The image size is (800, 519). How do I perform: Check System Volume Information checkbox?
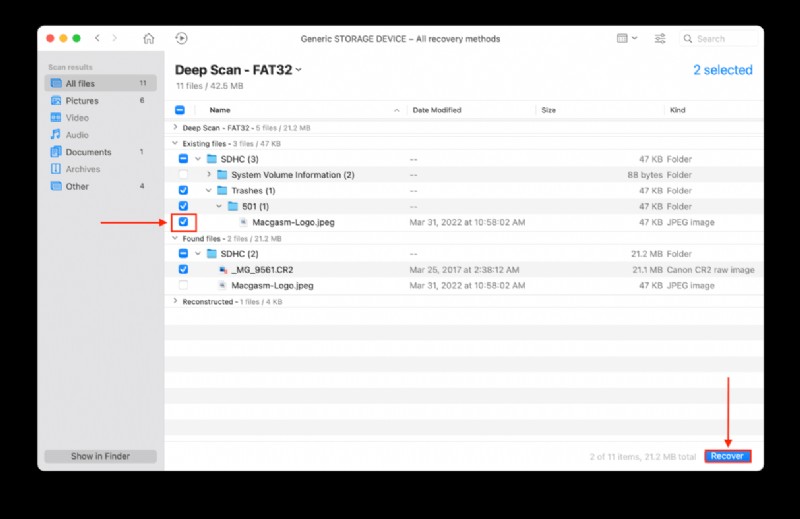[x=183, y=175]
